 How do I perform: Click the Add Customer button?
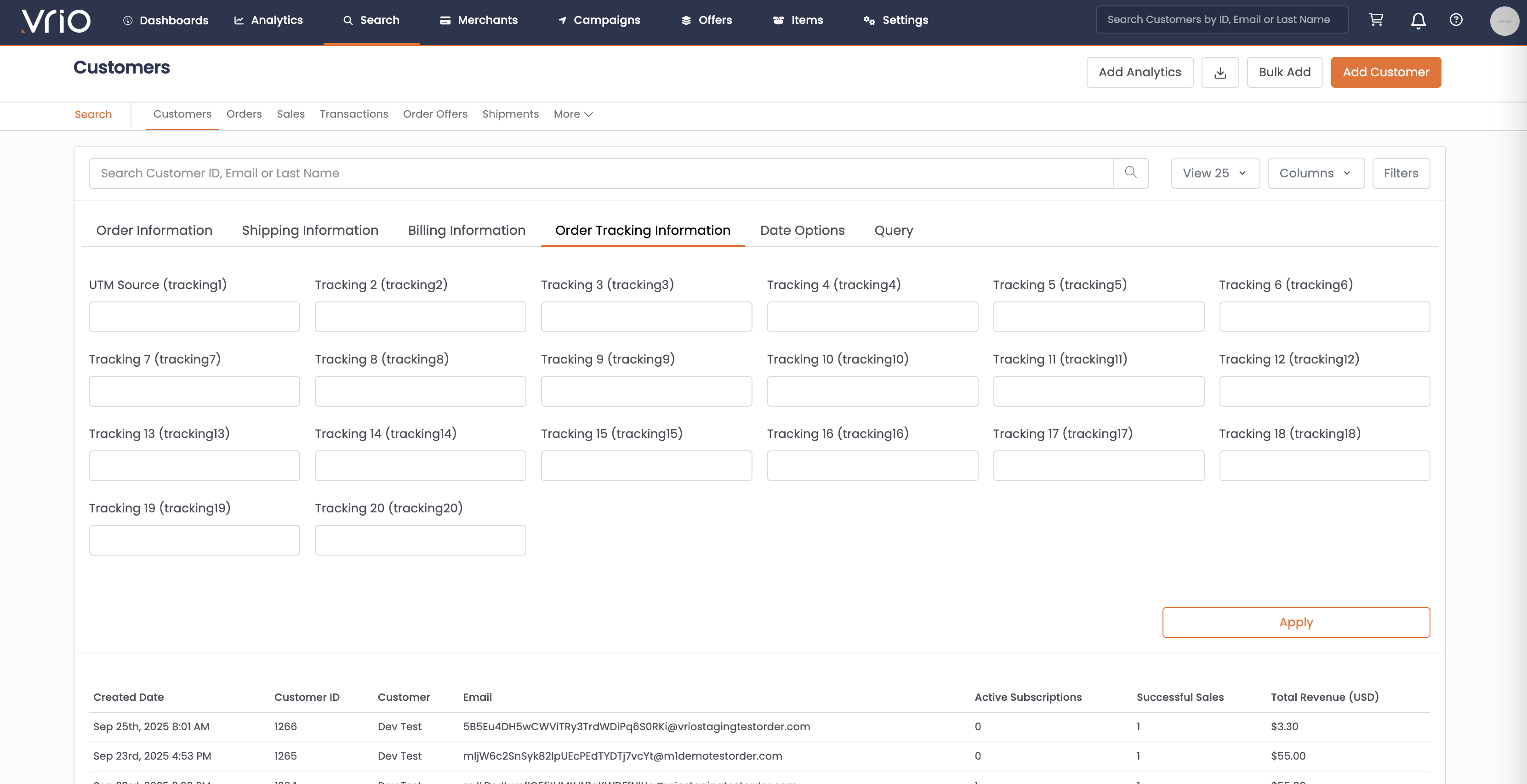[x=1385, y=72]
